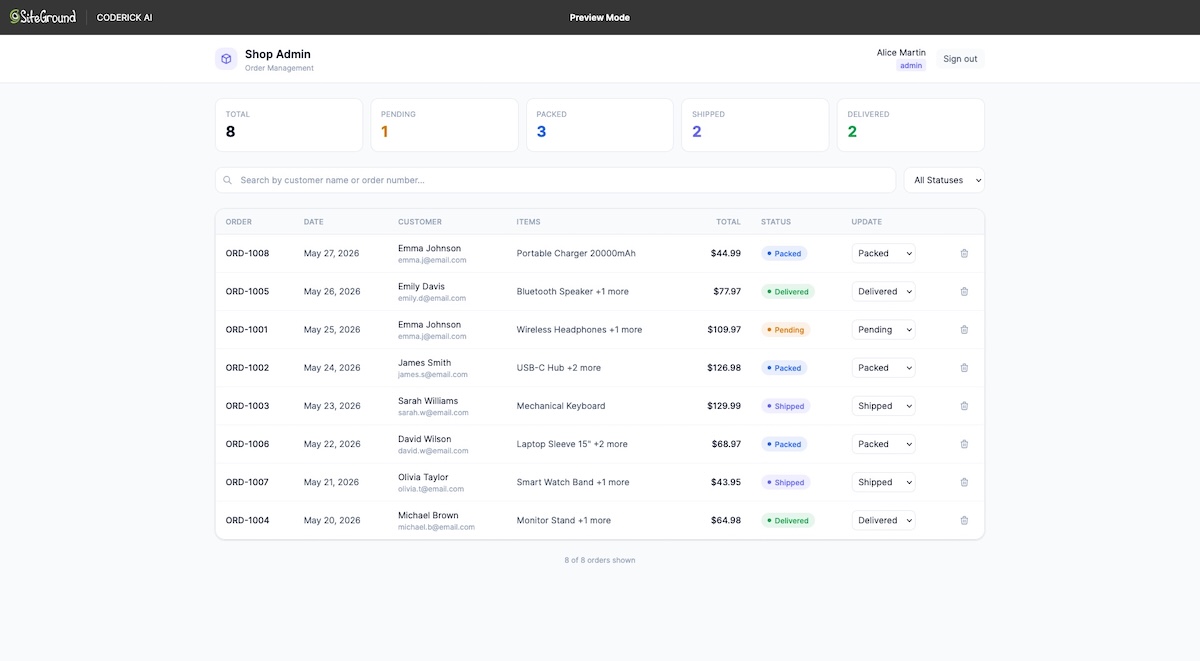Select the Pending stat card

click(x=444, y=125)
